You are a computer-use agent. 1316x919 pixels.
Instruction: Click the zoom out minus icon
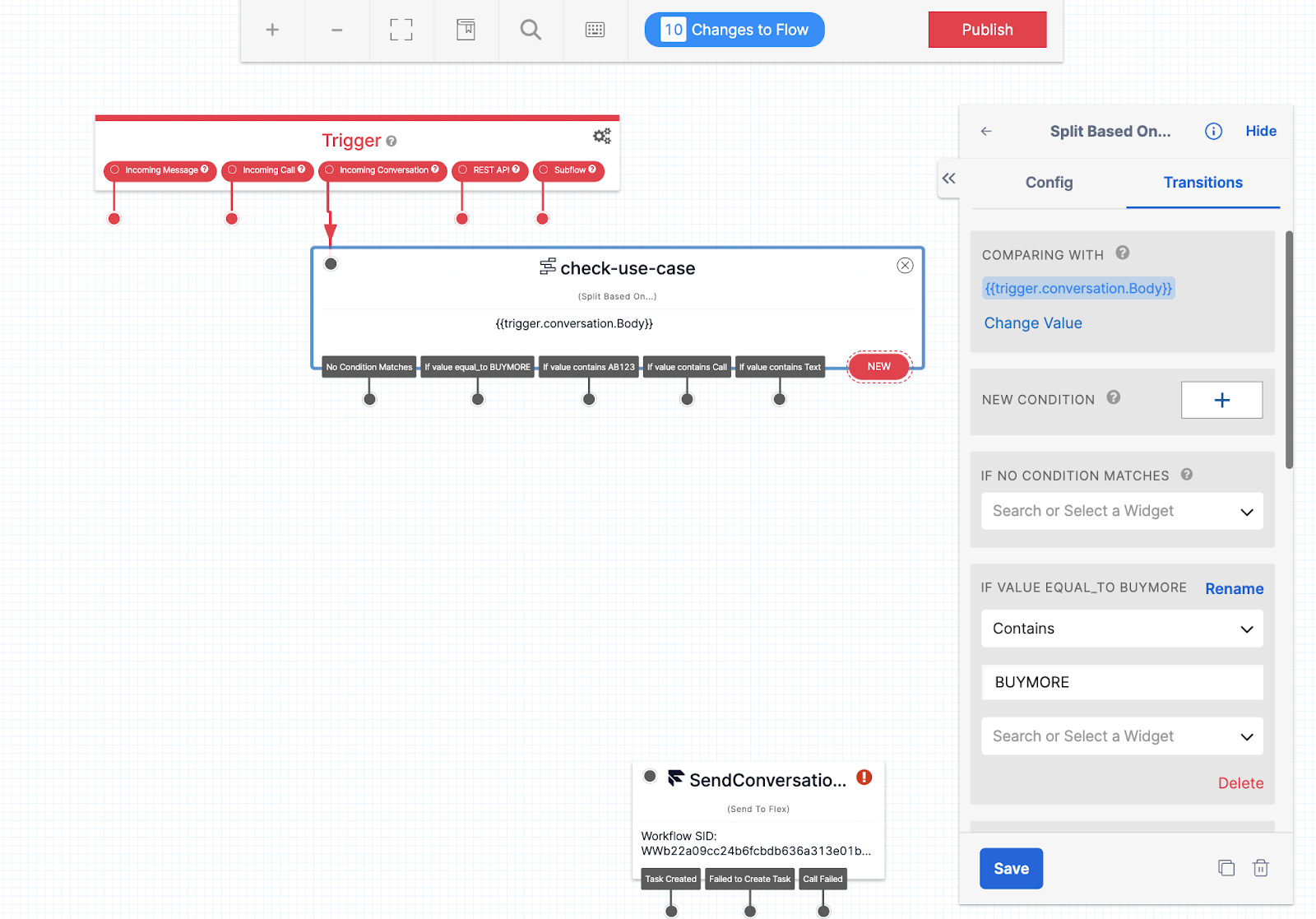coord(336,30)
